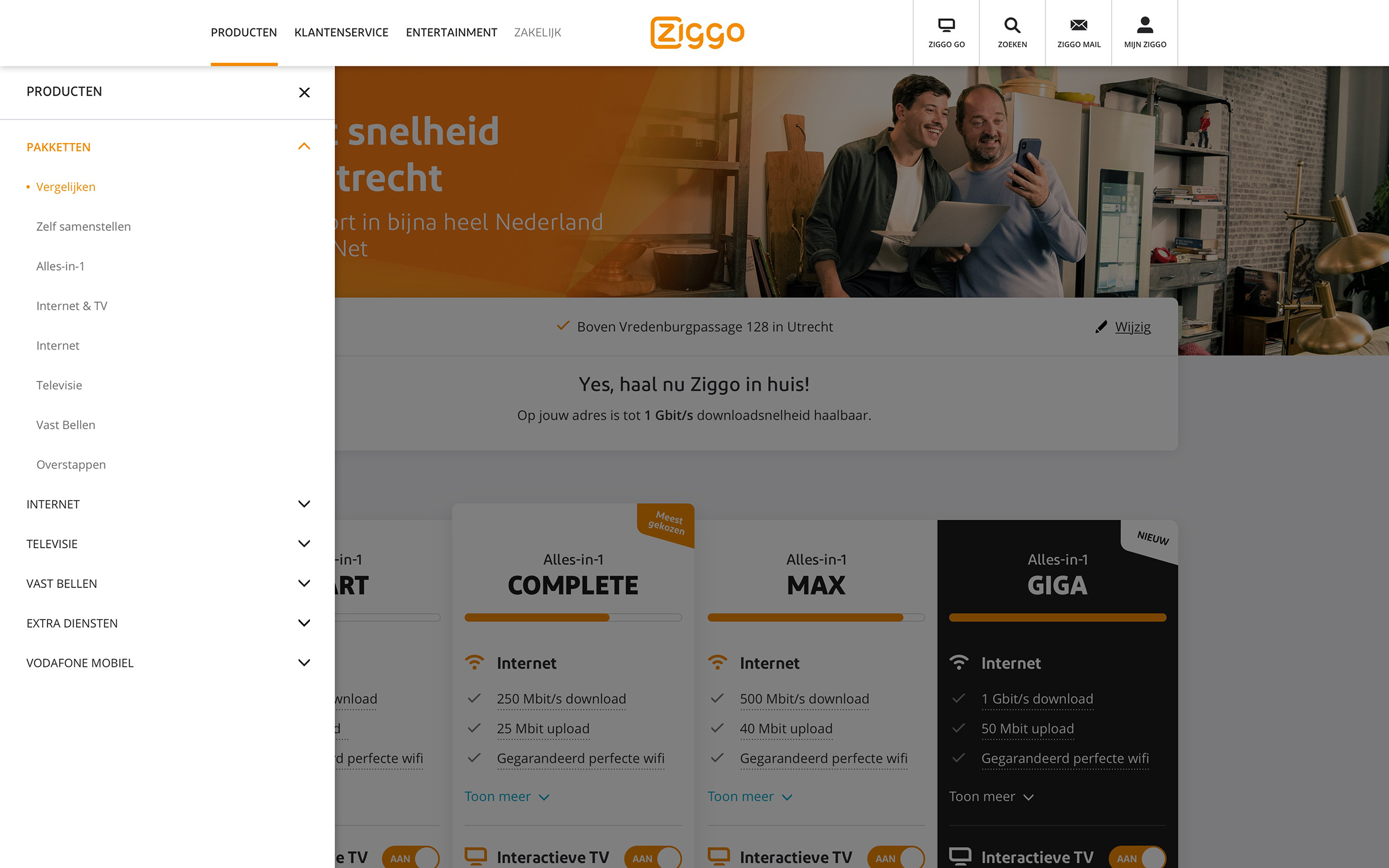This screenshot has height=868, width=1389.
Task: Expand the Internet menu section
Action: coord(304,504)
